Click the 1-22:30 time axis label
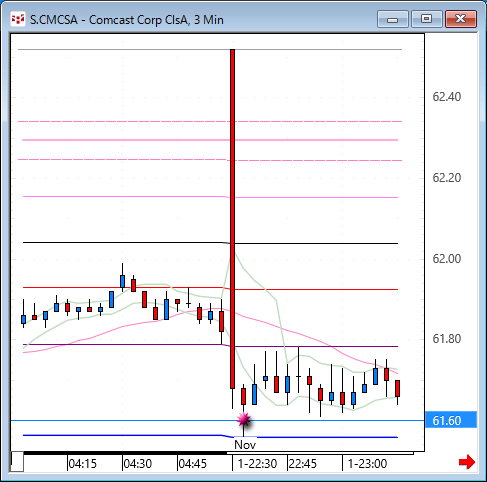 pyautogui.click(x=257, y=464)
